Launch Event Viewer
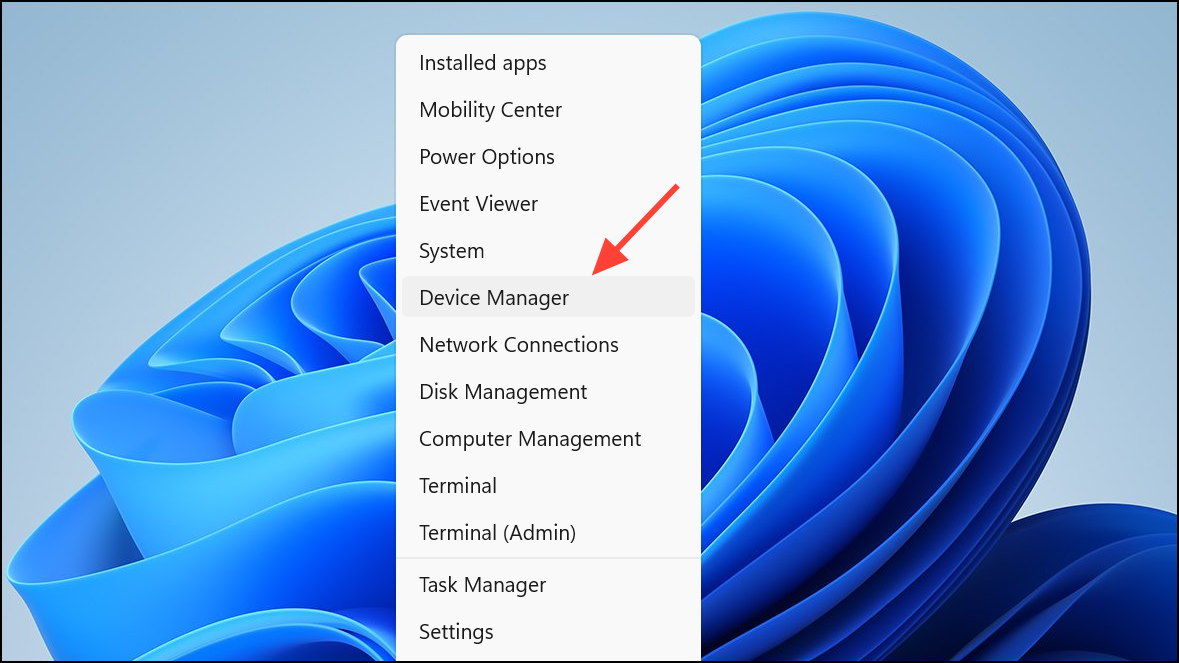Viewport: 1179px width, 663px height. pyautogui.click(x=548, y=204)
